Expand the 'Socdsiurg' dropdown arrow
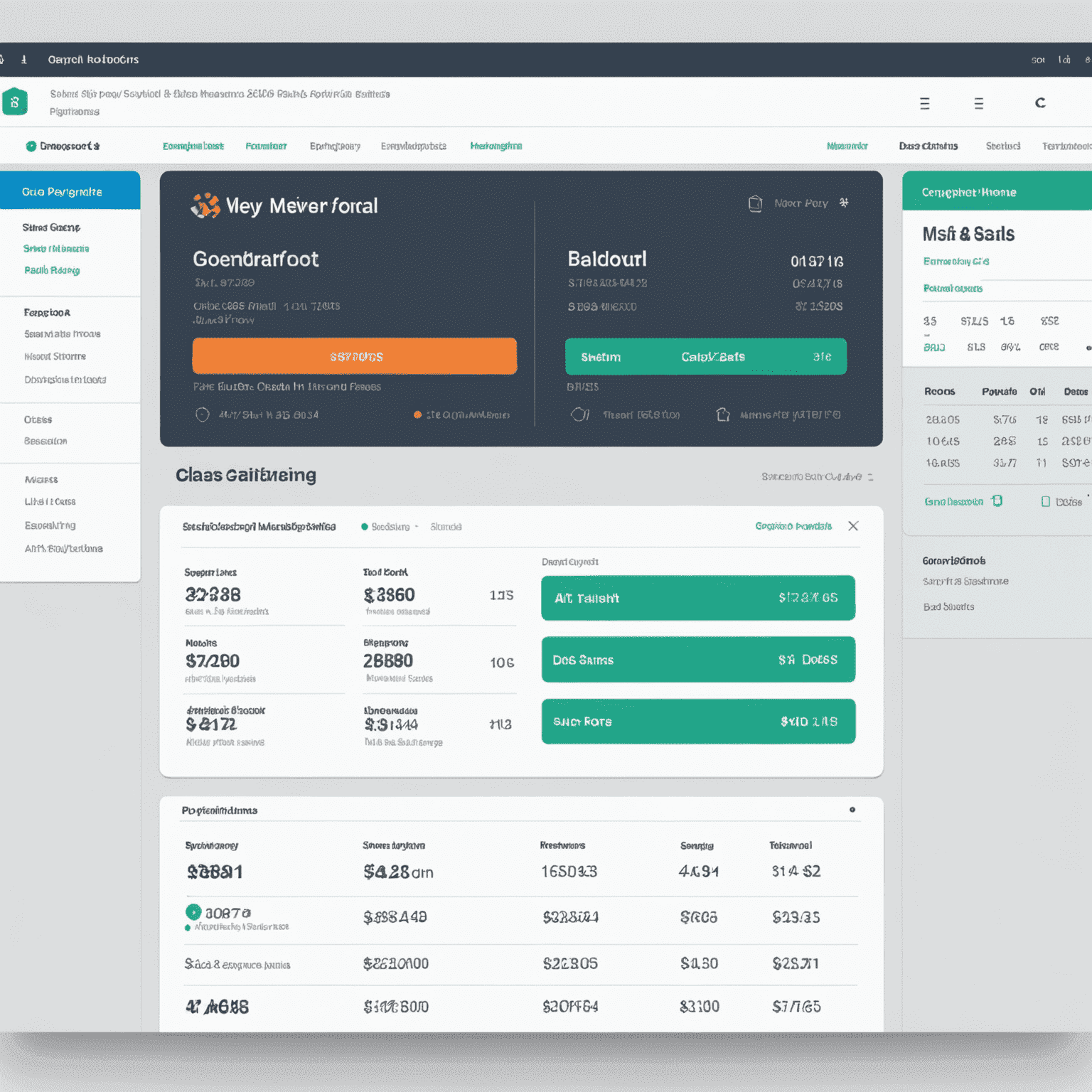The height and width of the screenshot is (1092, 1092). click(x=417, y=527)
